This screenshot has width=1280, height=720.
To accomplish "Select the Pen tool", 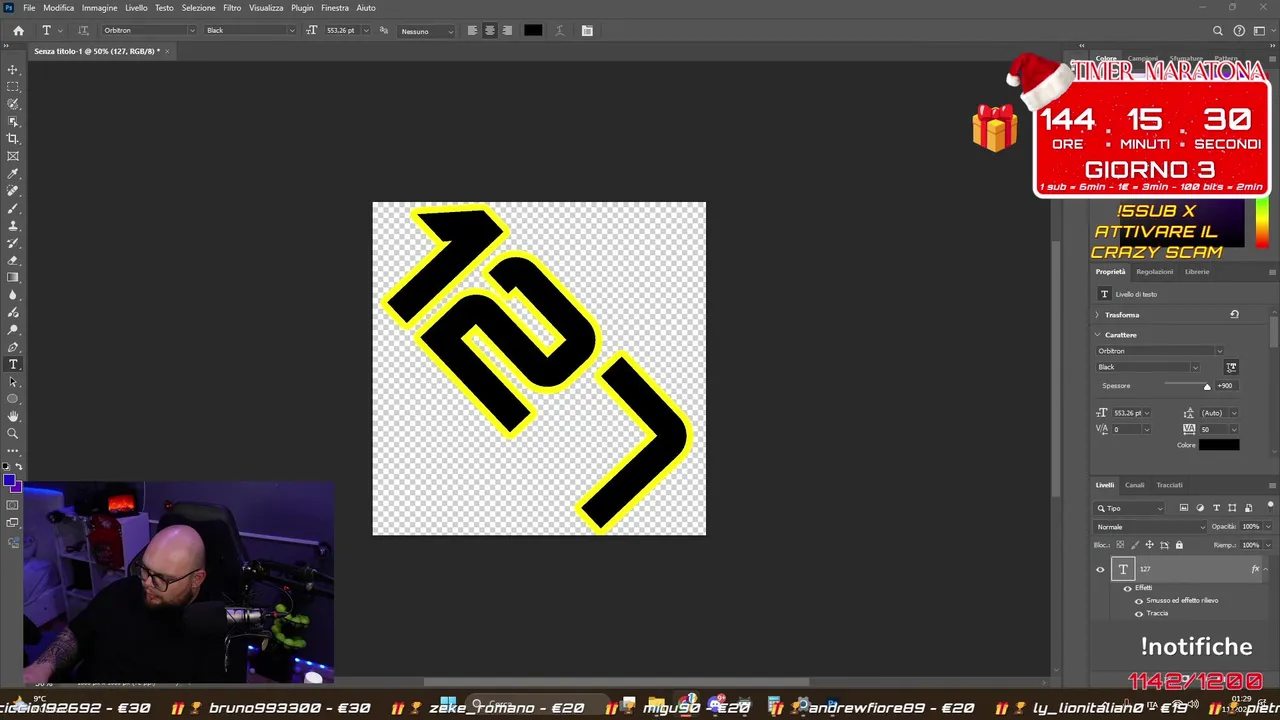I will [x=13, y=347].
